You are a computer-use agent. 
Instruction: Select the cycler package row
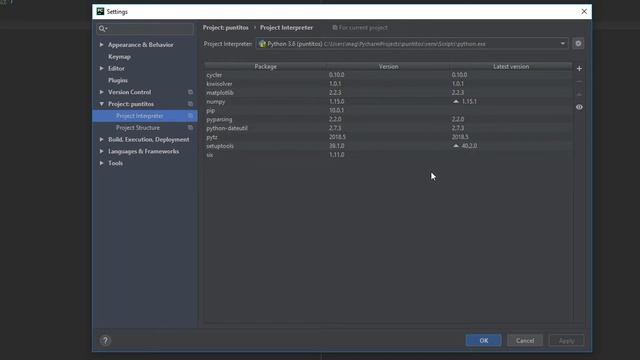click(x=388, y=75)
